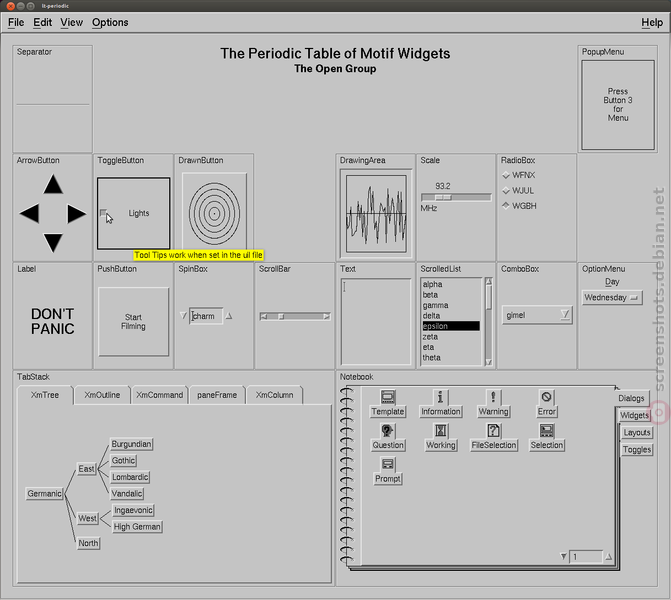Switch to the paneFrame tab
This screenshot has width=671, height=600.
pos(217,395)
